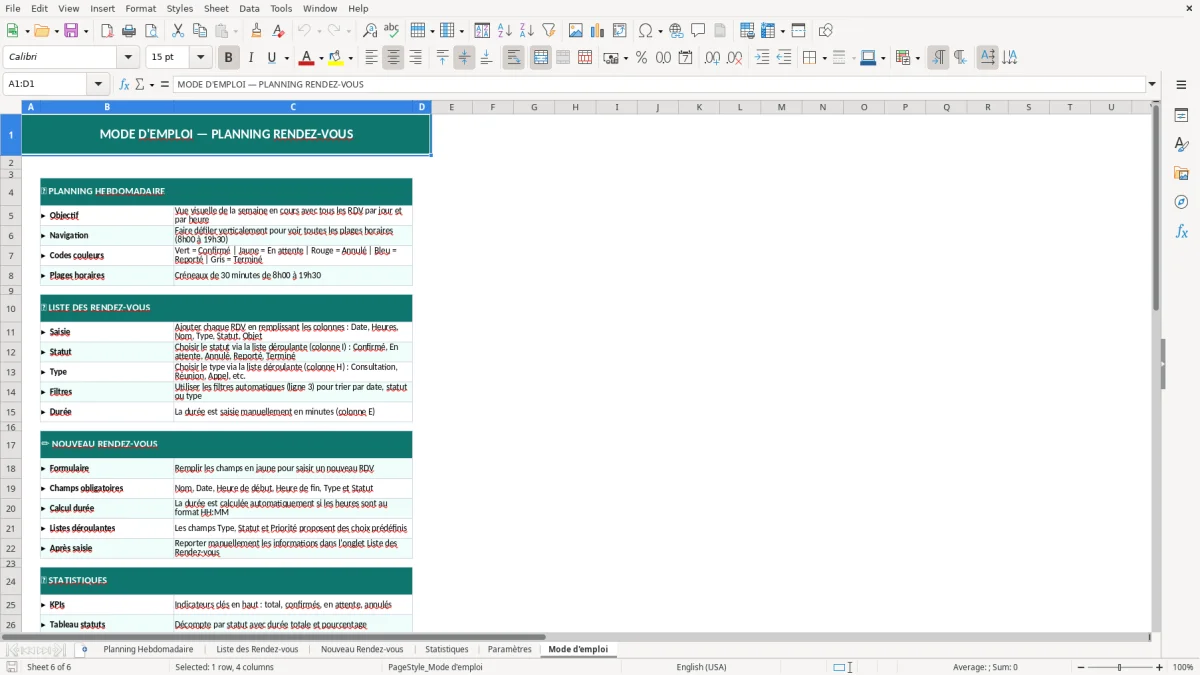Insert Chart toolbar icon
1200x675 pixels.
(x=597, y=31)
